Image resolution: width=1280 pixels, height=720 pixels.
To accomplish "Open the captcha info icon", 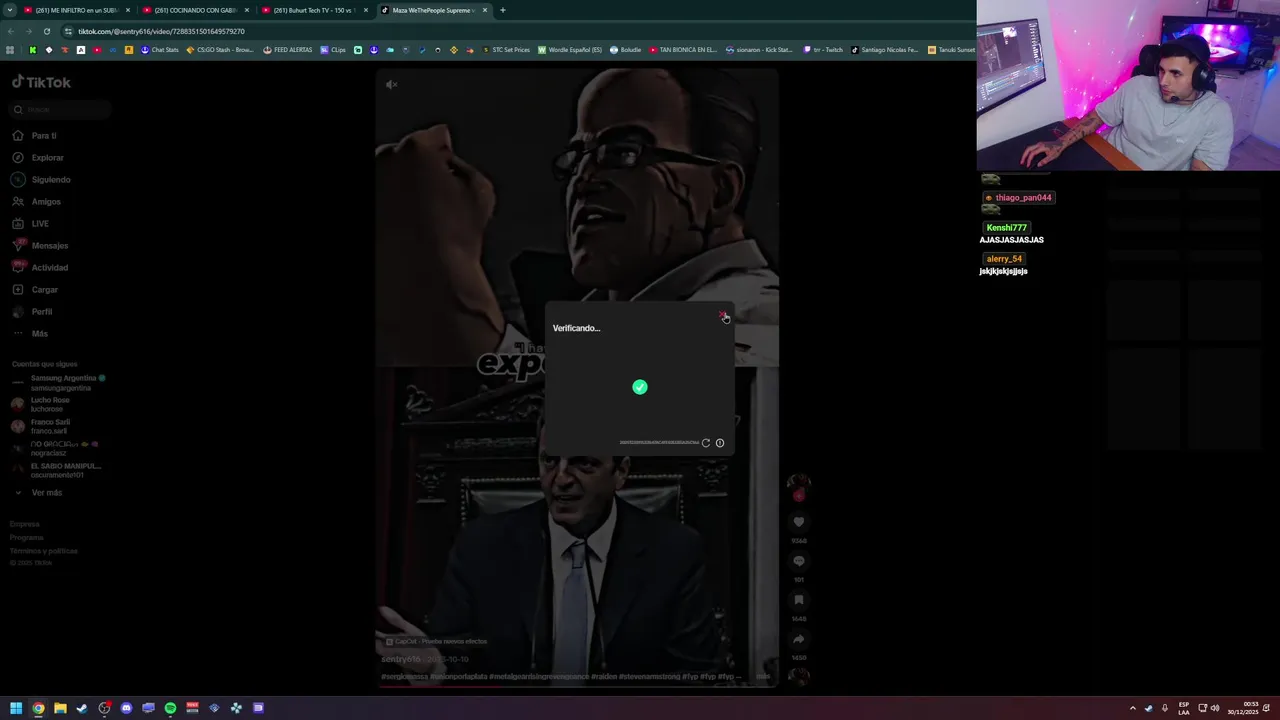I will tap(720, 443).
